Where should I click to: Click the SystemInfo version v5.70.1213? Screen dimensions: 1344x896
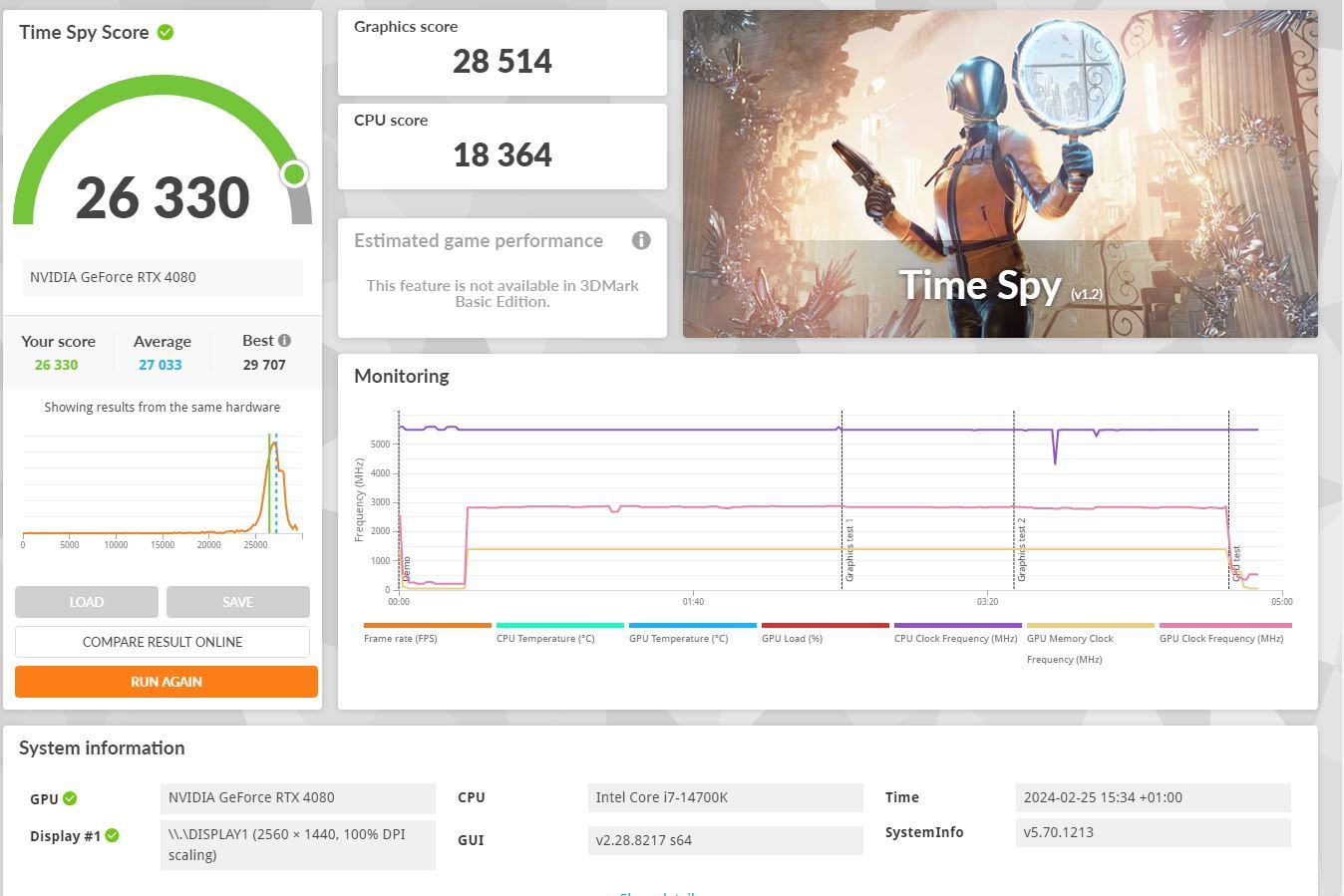click(x=1153, y=833)
